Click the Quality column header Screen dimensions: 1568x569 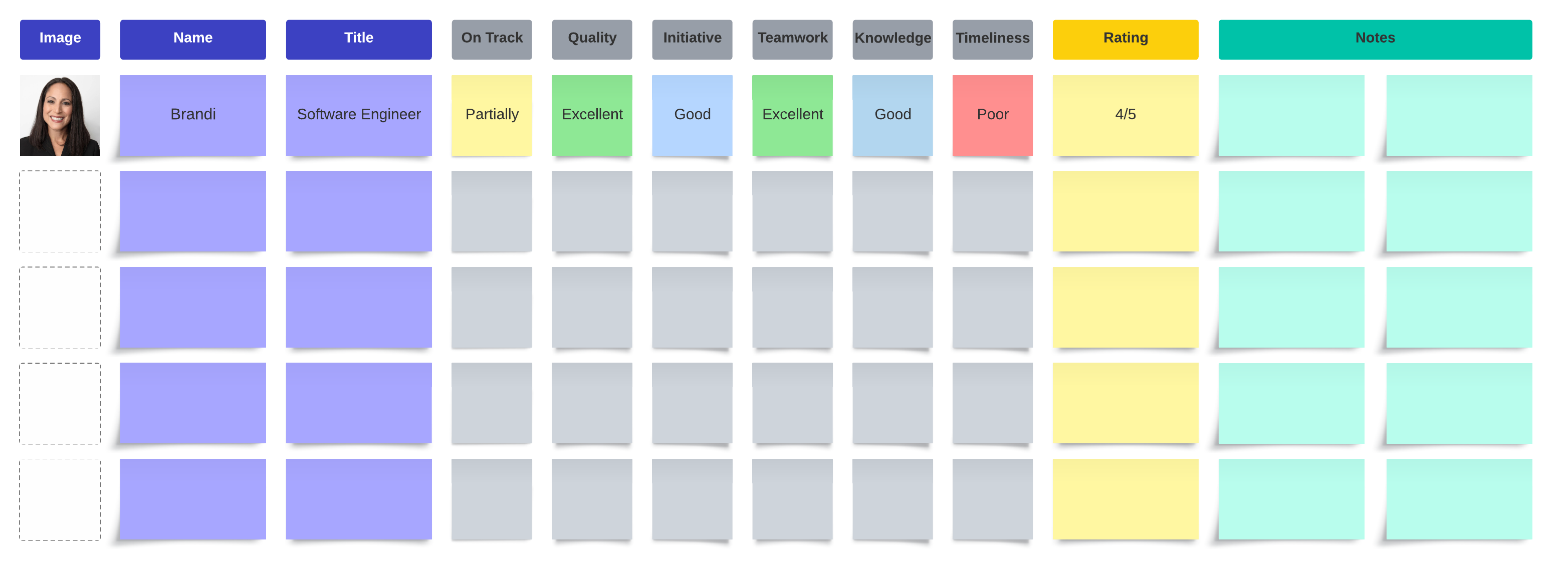tap(592, 39)
